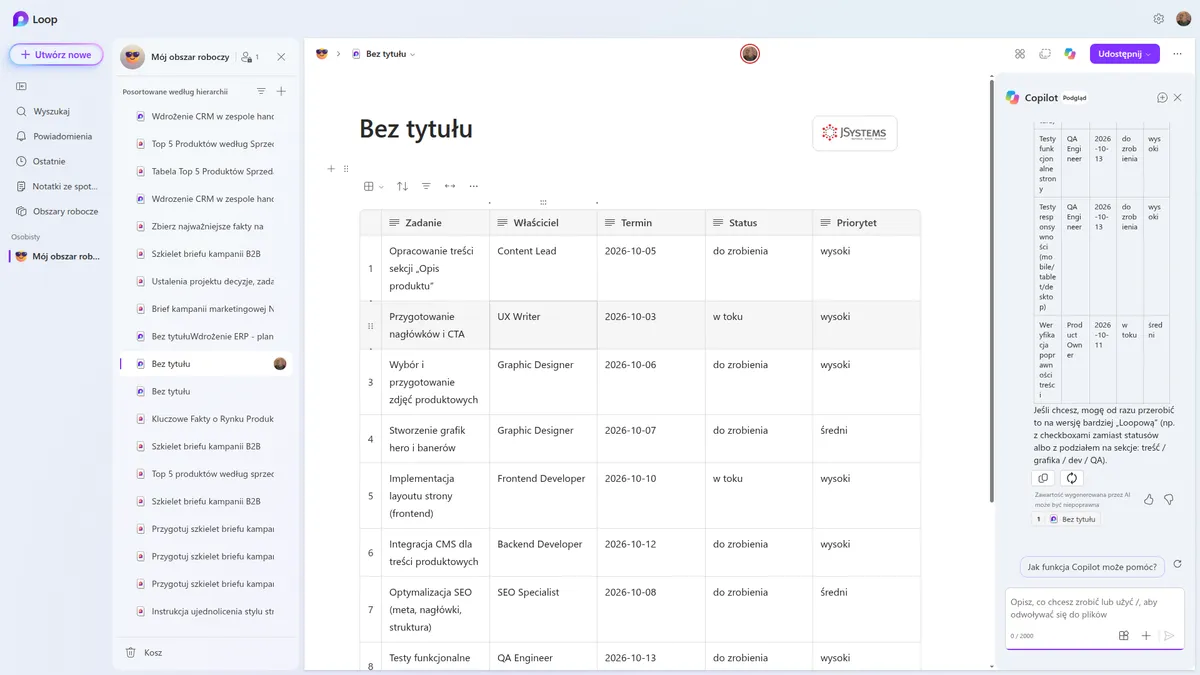1200x675 pixels.
Task: Click the Bez tytułu page title heading
Action: click(x=416, y=129)
